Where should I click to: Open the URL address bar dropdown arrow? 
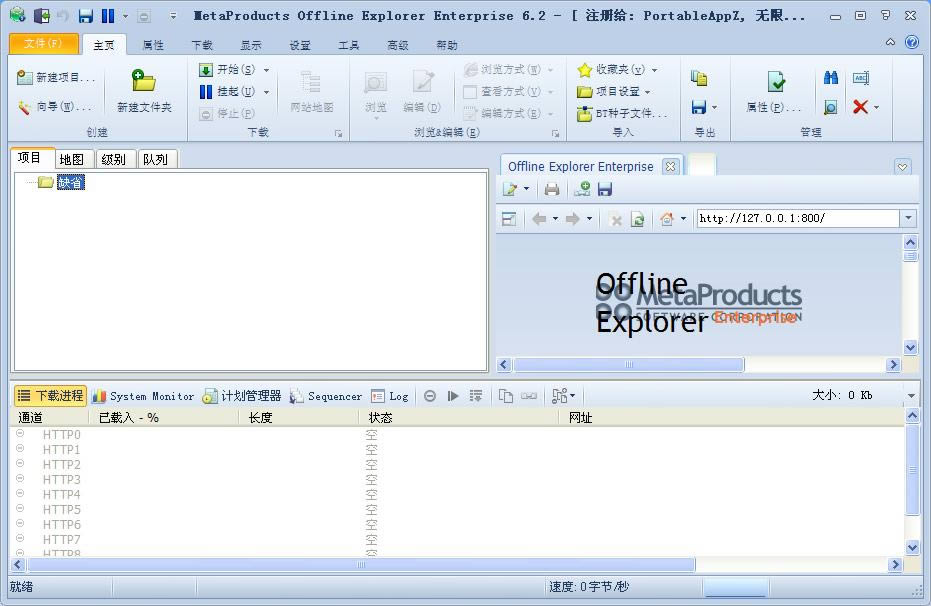(908, 219)
